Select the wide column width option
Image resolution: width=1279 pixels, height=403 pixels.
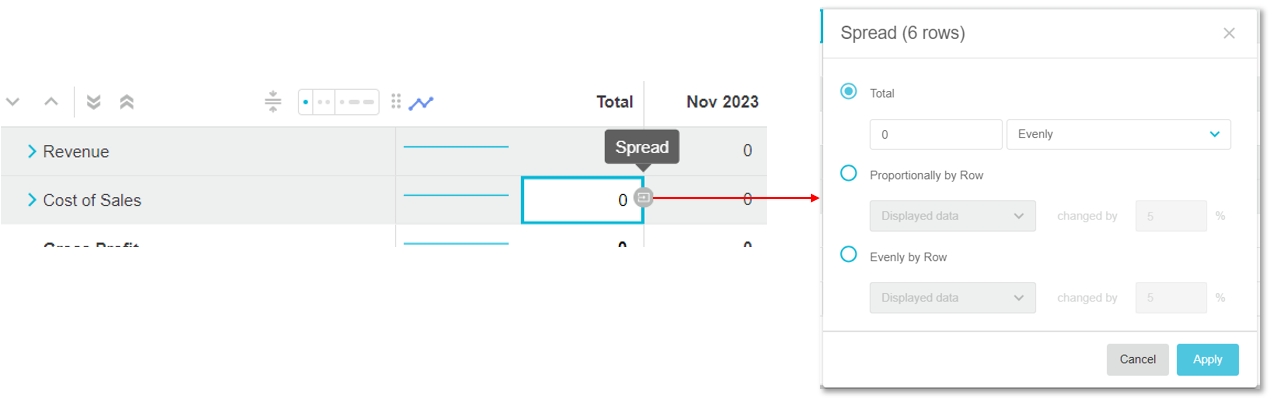click(357, 102)
